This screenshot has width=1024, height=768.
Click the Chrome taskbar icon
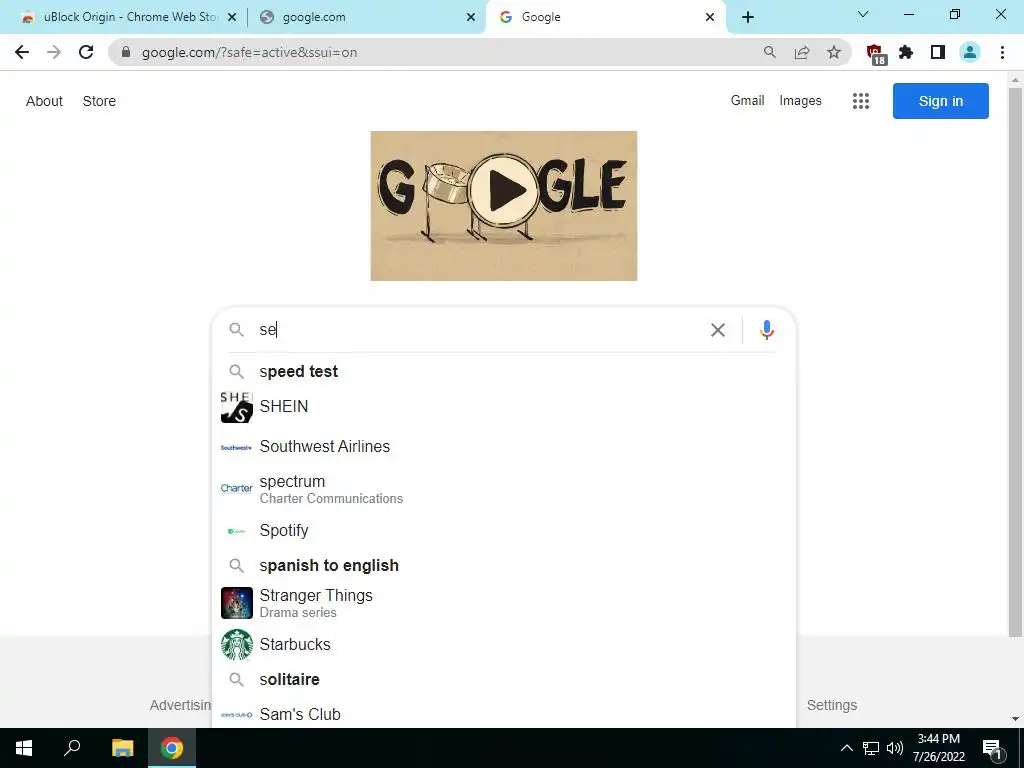[x=172, y=748]
